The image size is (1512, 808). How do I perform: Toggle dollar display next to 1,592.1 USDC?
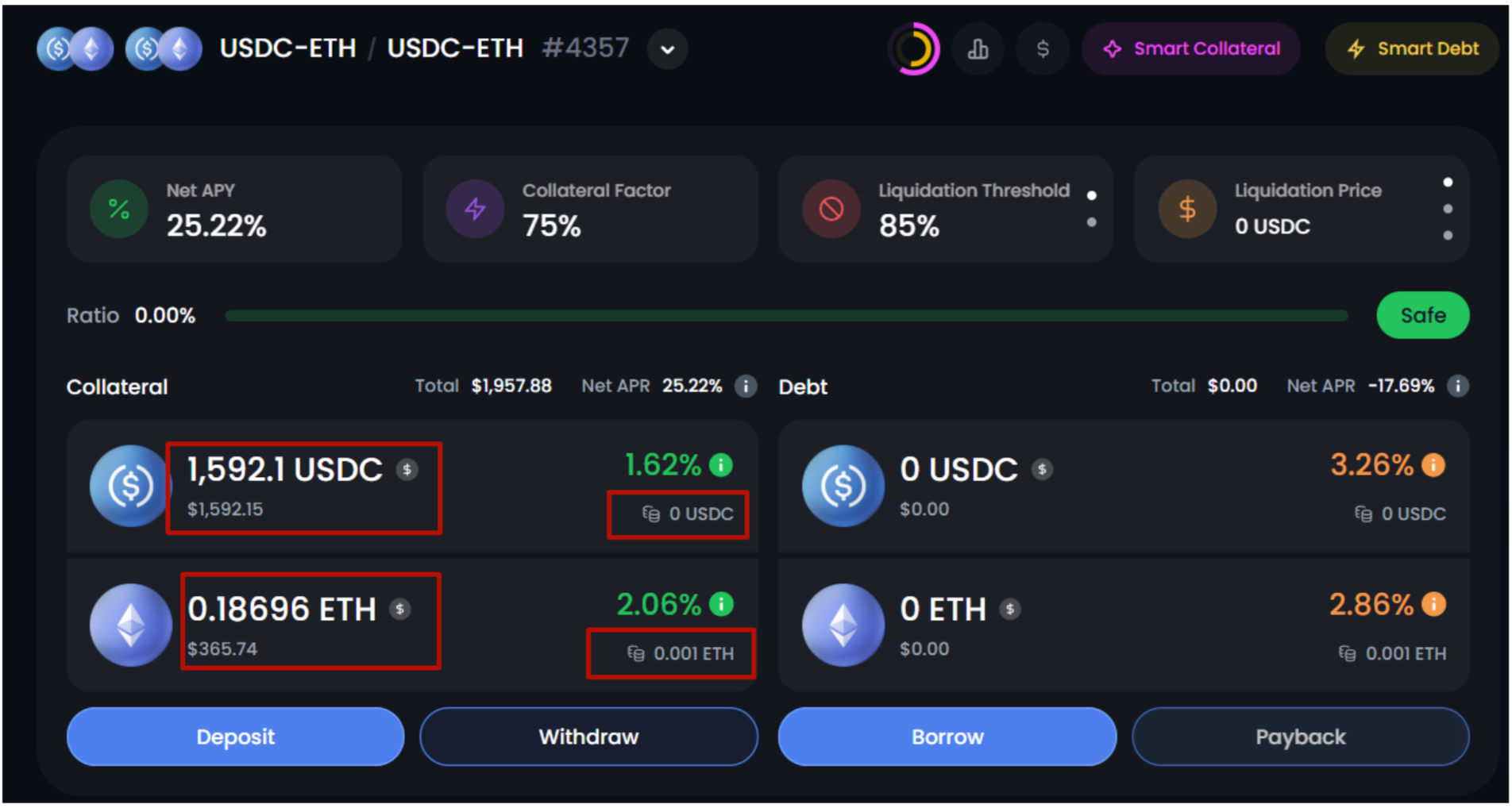[407, 470]
